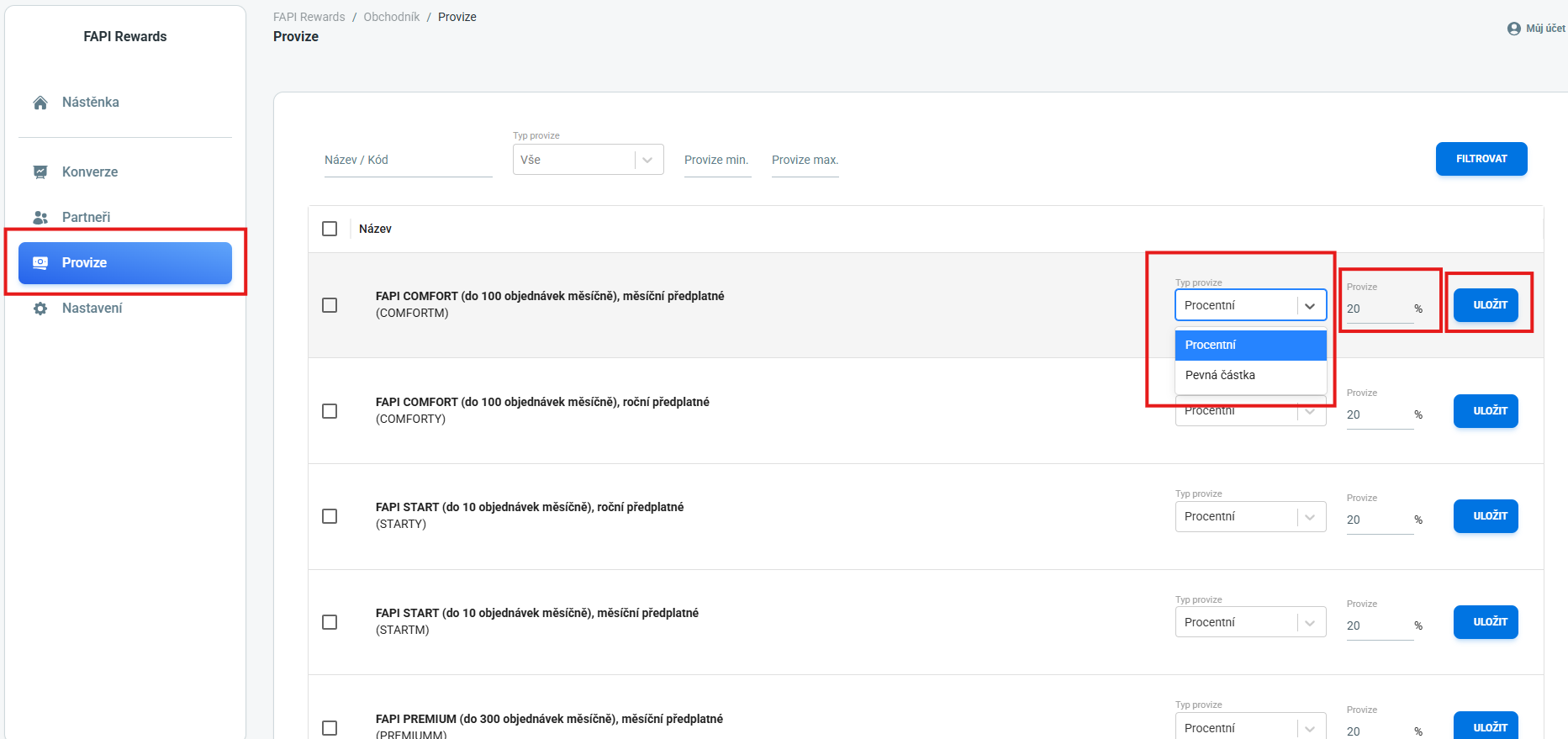
Task: Click the Můj účet avatar icon
Action: (x=1514, y=29)
